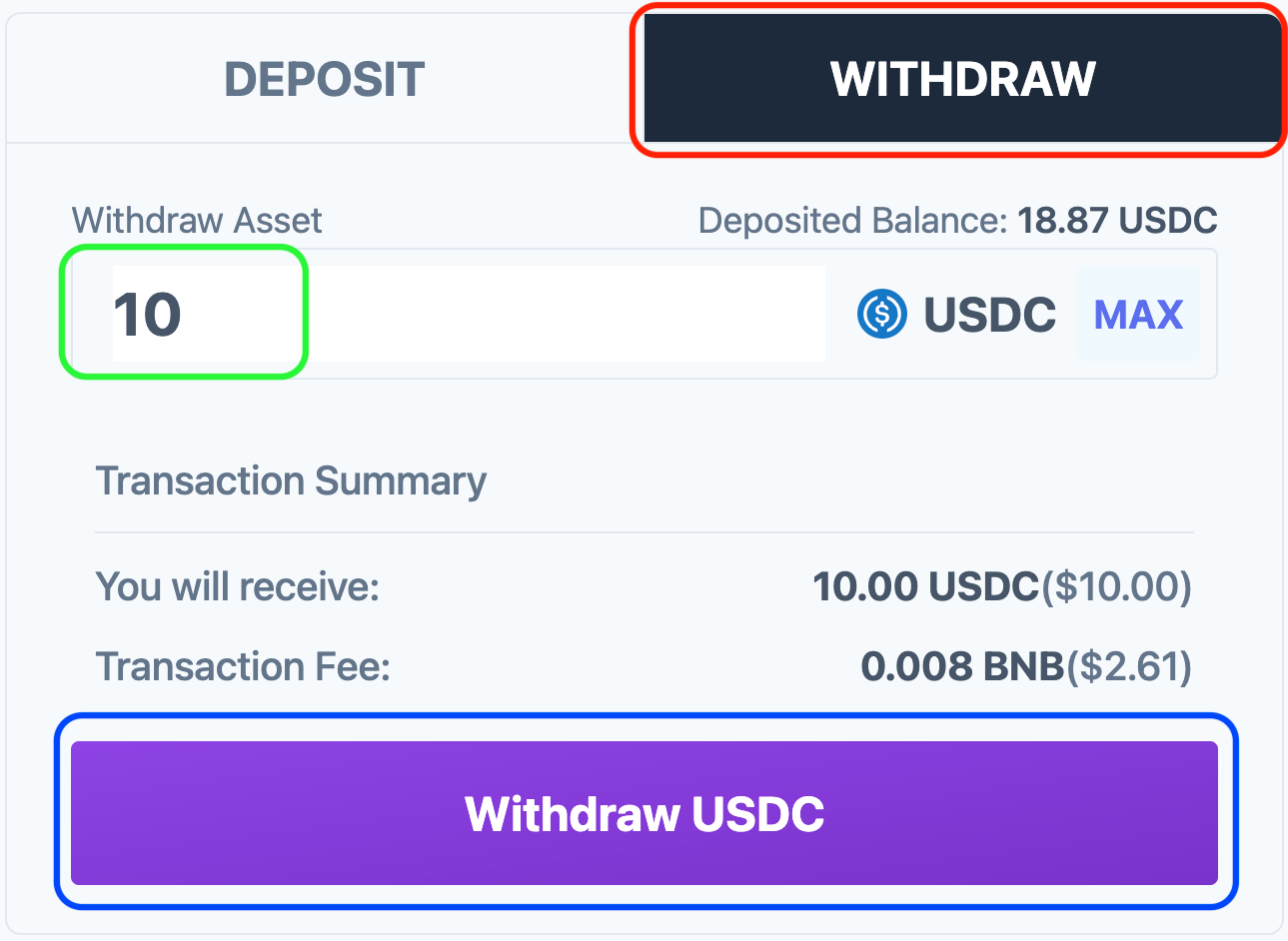The height and width of the screenshot is (941, 1288).
Task: Confirm with the Withdraw USDC button
Action: (x=644, y=812)
